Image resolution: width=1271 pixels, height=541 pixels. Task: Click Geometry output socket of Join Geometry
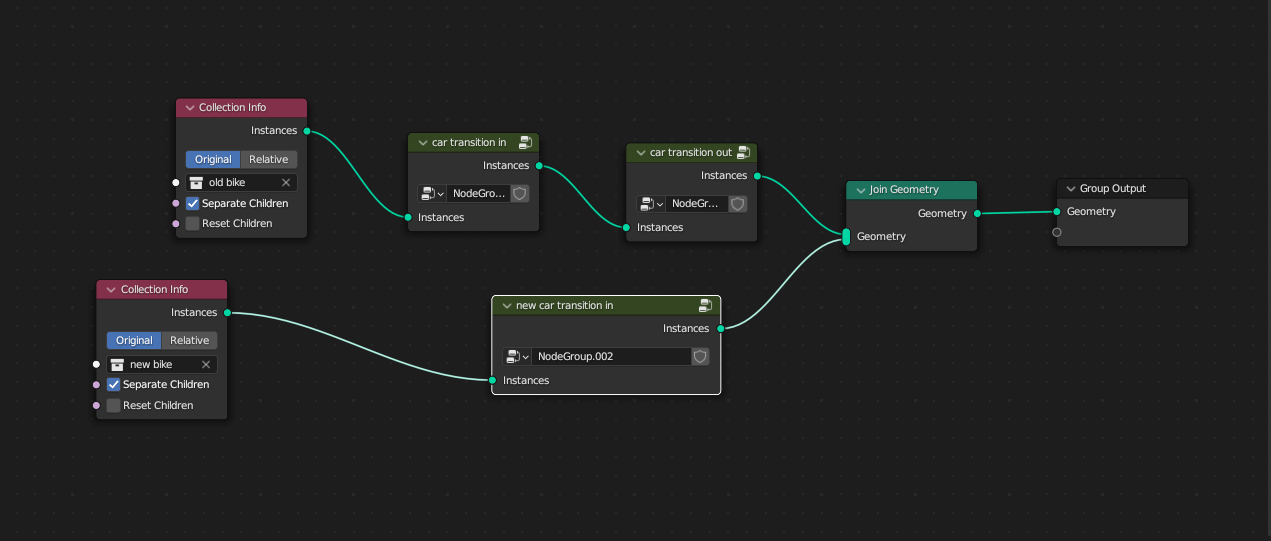tap(977, 213)
